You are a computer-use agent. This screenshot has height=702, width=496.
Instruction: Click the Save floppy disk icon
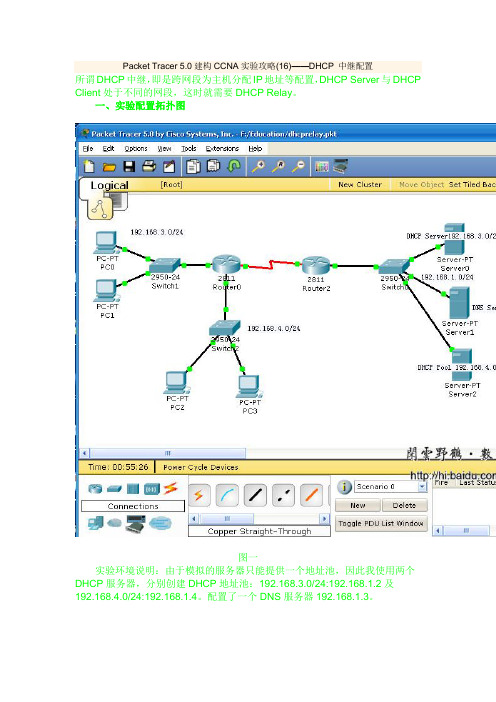click(x=129, y=167)
